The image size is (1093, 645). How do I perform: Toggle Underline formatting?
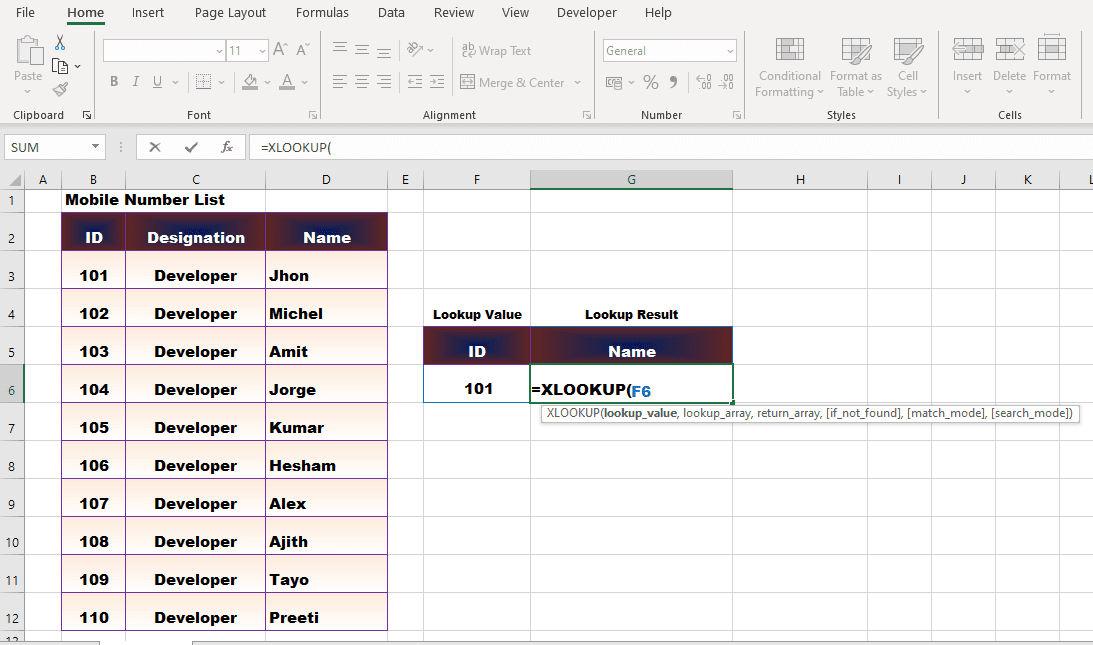point(158,82)
